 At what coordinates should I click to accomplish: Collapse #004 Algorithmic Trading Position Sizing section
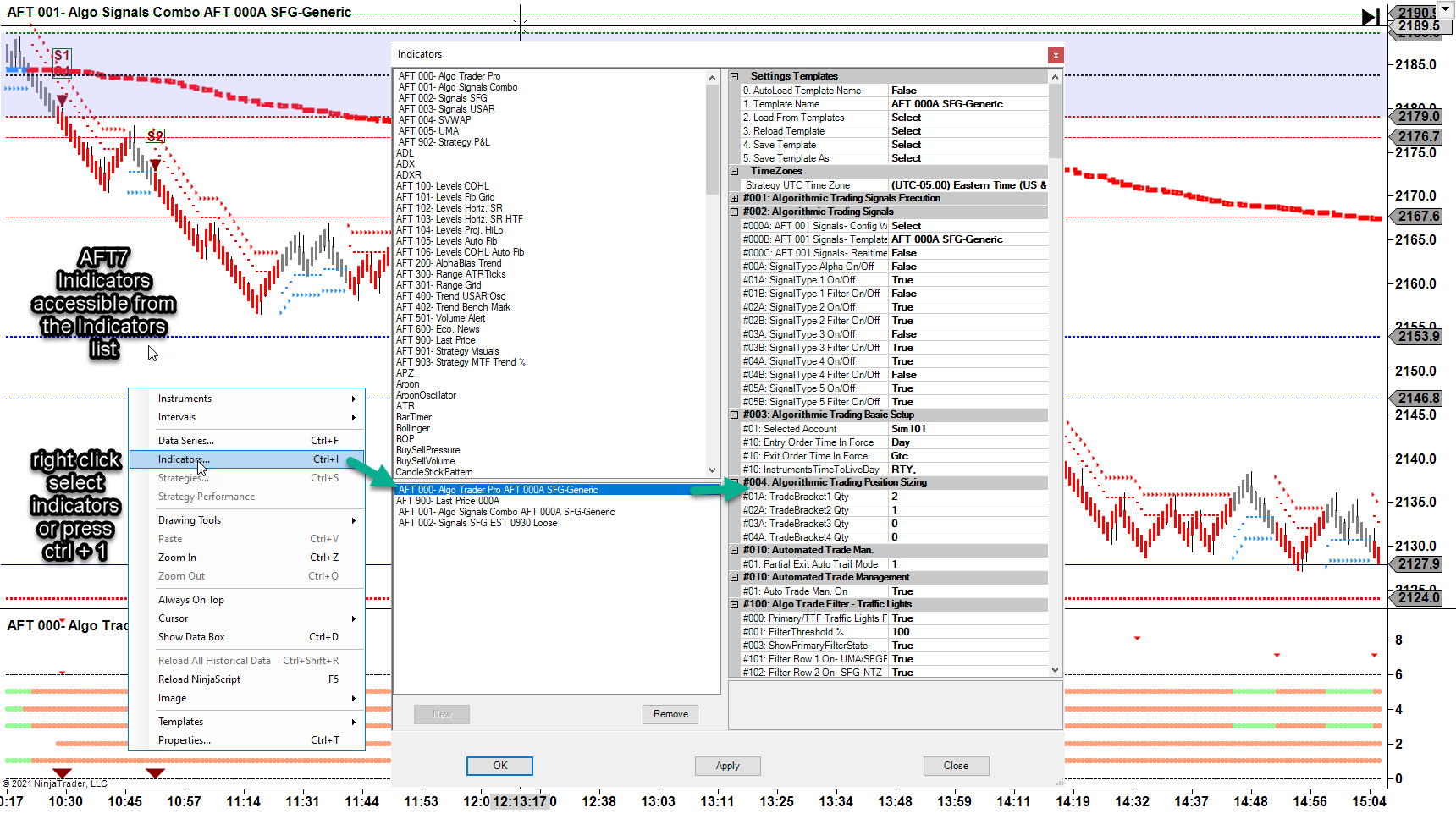[735, 482]
